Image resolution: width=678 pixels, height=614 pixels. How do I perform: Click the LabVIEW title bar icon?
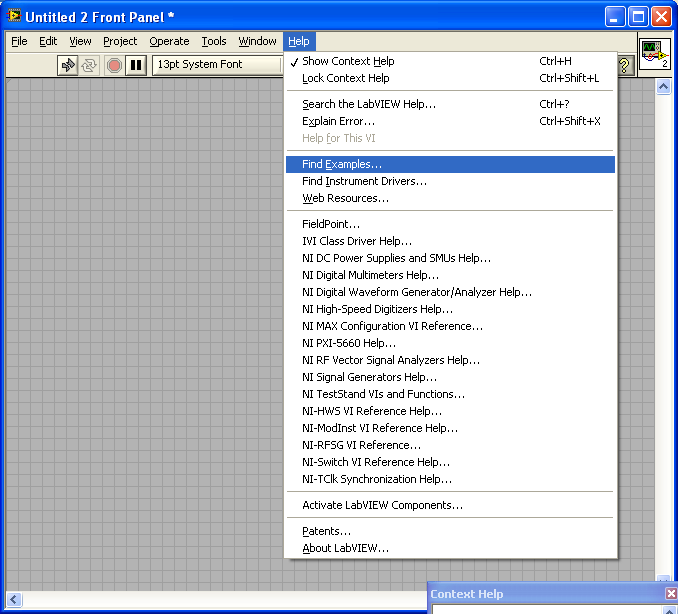pyautogui.click(x=14, y=16)
